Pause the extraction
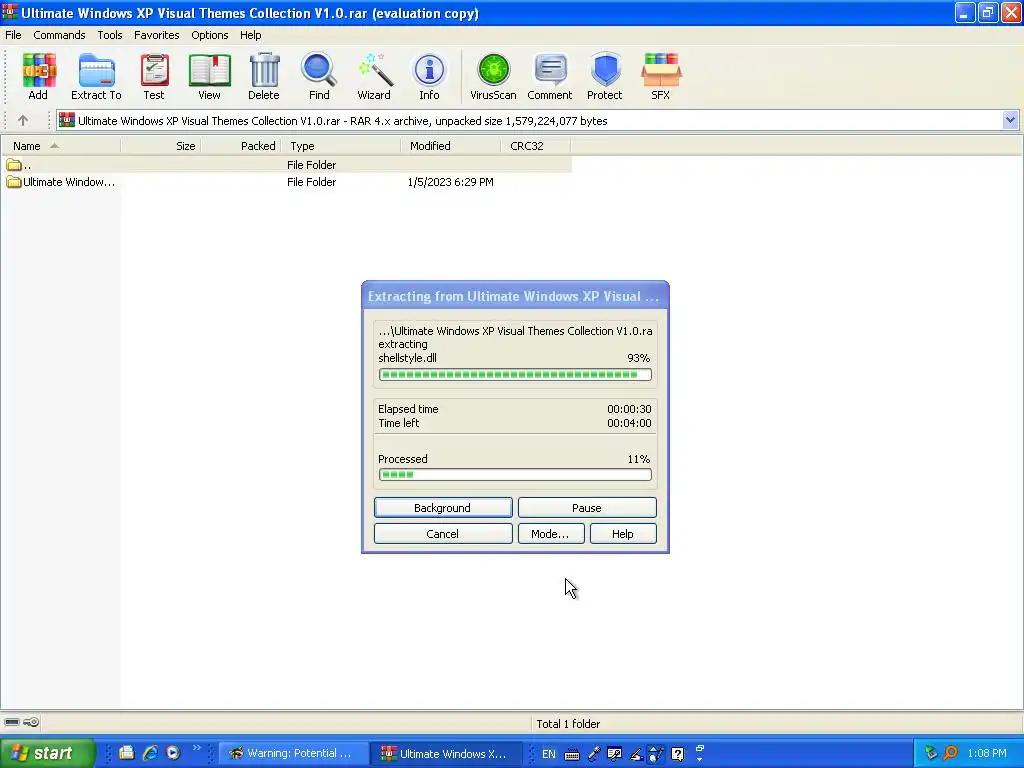 pyautogui.click(x=586, y=507)
